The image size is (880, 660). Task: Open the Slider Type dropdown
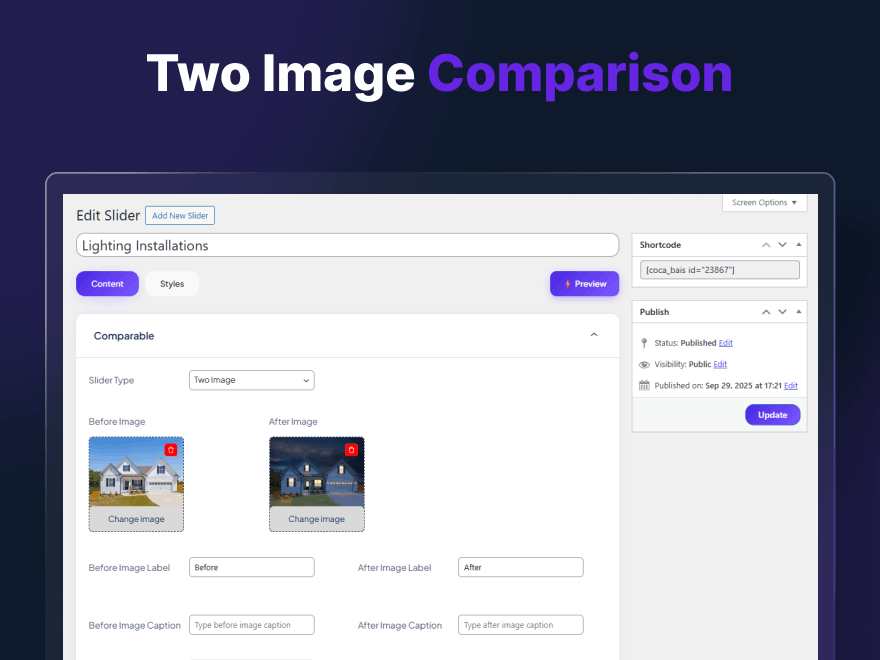pos(251,380)
